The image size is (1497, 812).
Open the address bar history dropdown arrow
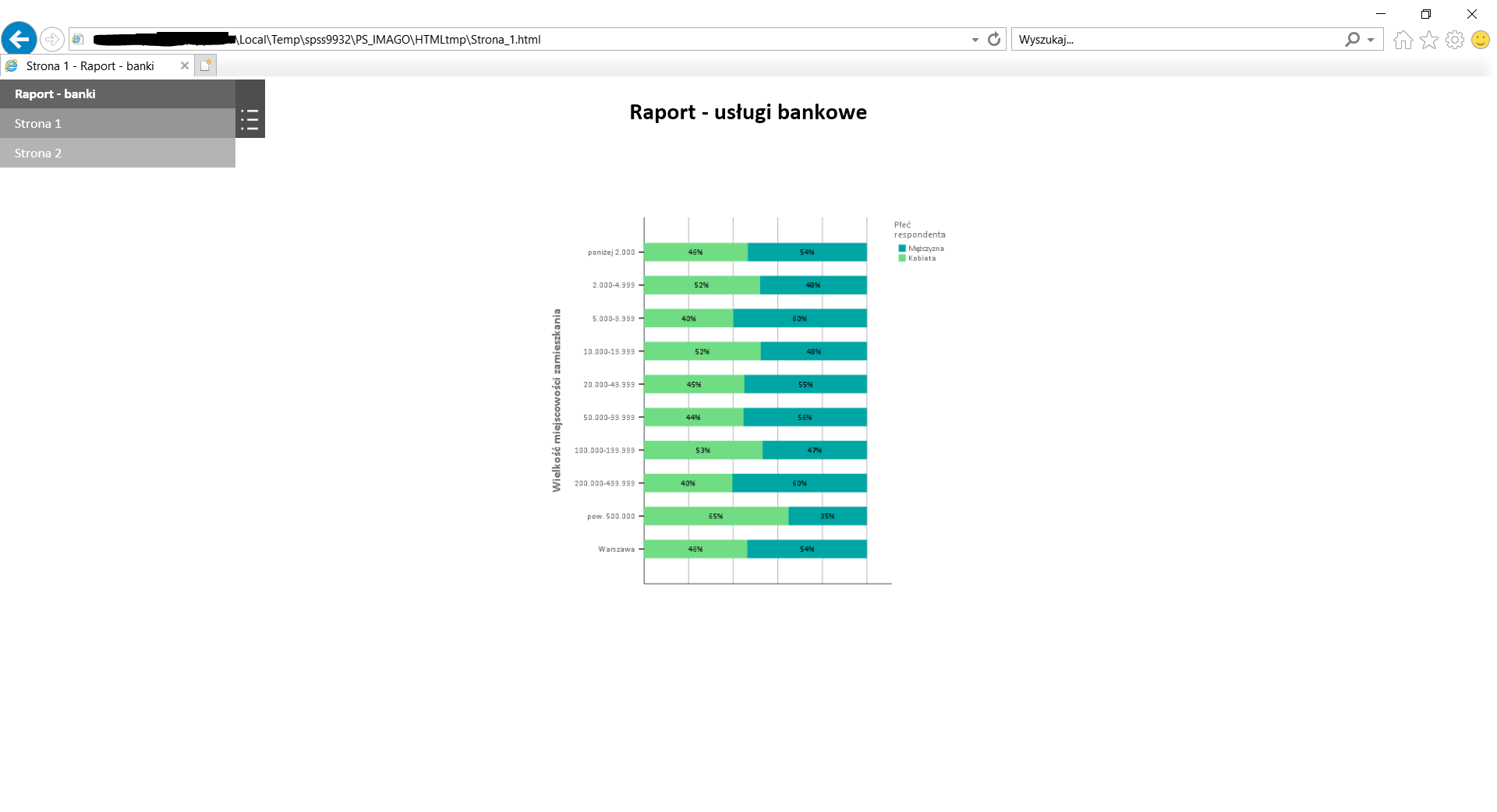[x=975, y=40]
